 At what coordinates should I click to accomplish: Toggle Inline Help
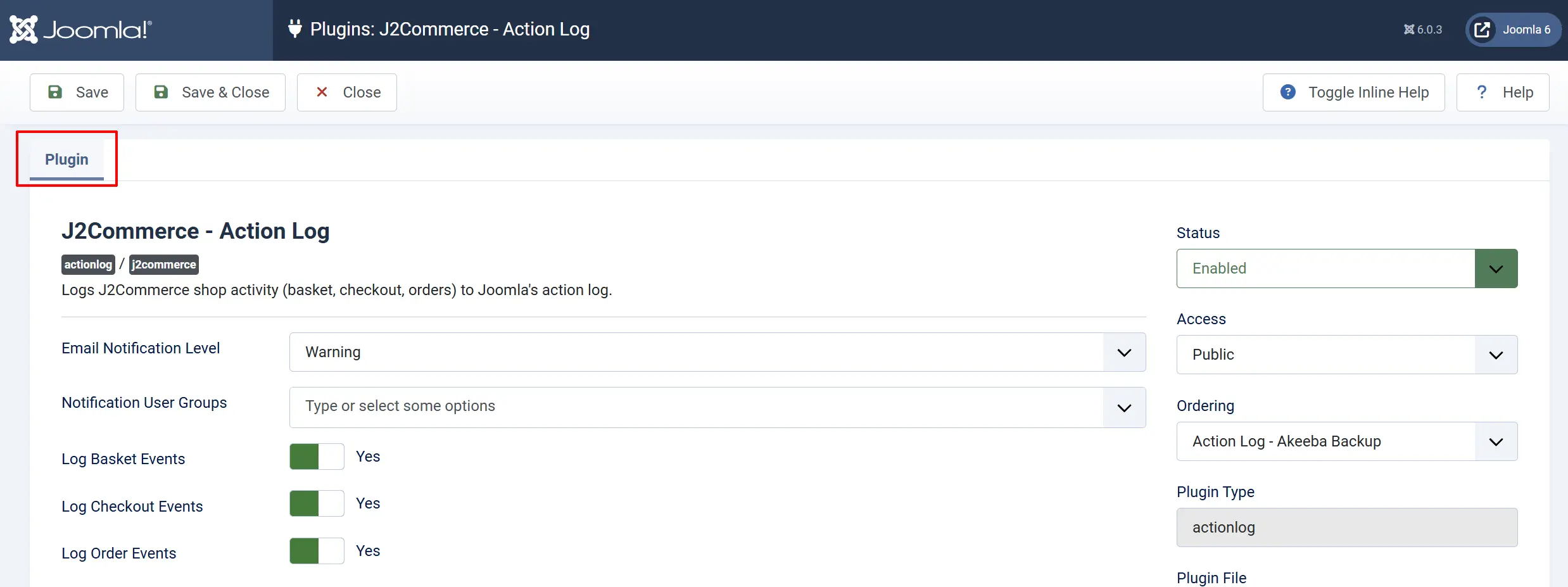pyautogui.click(x=1354, y=92)
